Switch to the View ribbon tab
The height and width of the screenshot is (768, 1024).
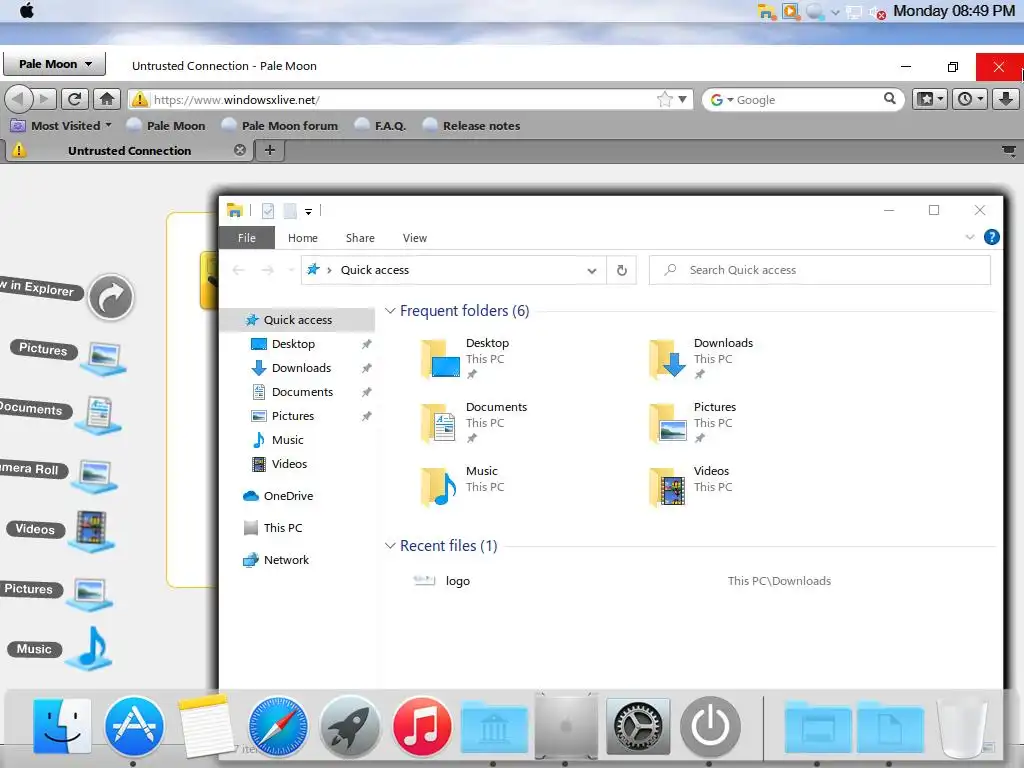[415, 238]
